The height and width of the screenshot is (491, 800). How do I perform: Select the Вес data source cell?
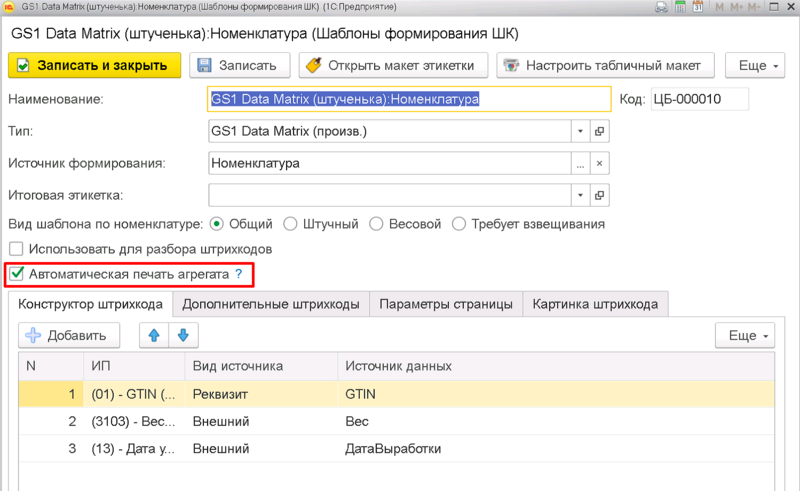tap(556, 421)
